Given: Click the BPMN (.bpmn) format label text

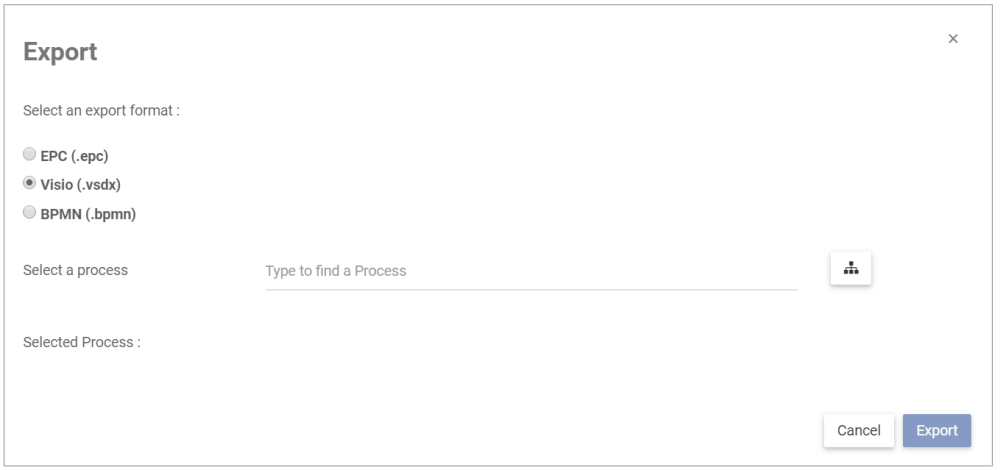Looking at the screenshot, I should pos(88,214).
